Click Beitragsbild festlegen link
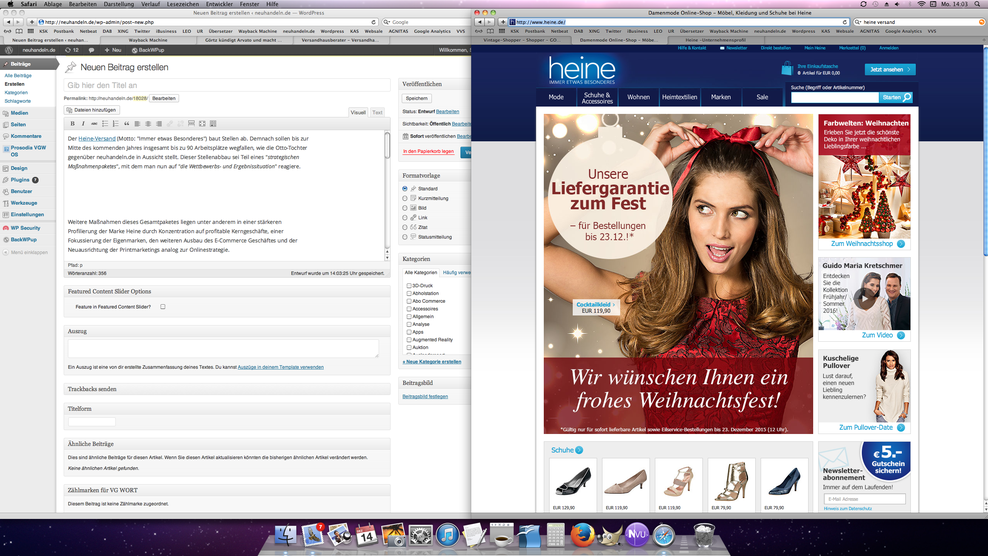The height and width of the screenshot is (556, 988). (425, 397)
